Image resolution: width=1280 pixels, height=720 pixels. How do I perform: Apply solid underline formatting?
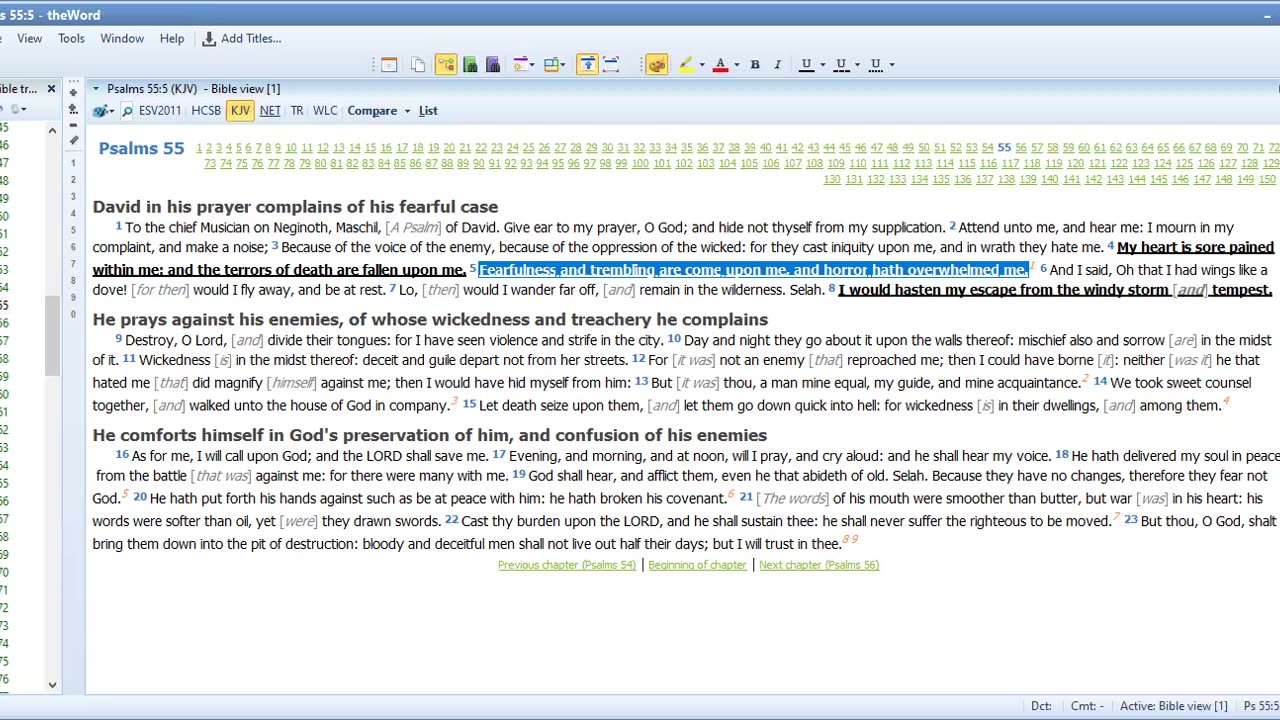806,64
